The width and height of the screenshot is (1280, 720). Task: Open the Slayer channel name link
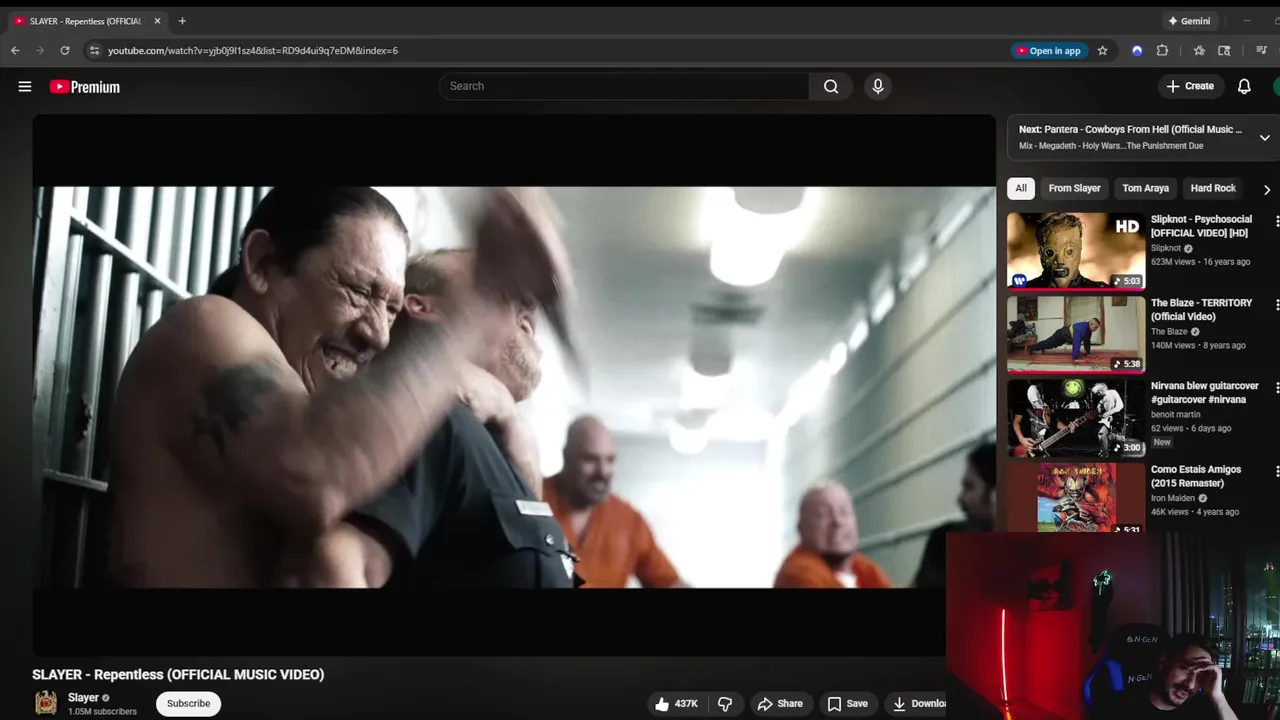click(x=83, y=698)
